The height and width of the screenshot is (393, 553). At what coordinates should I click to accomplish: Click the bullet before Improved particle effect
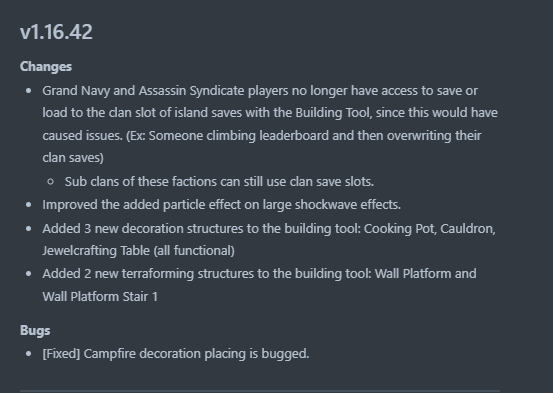click(x=29, y=205)
